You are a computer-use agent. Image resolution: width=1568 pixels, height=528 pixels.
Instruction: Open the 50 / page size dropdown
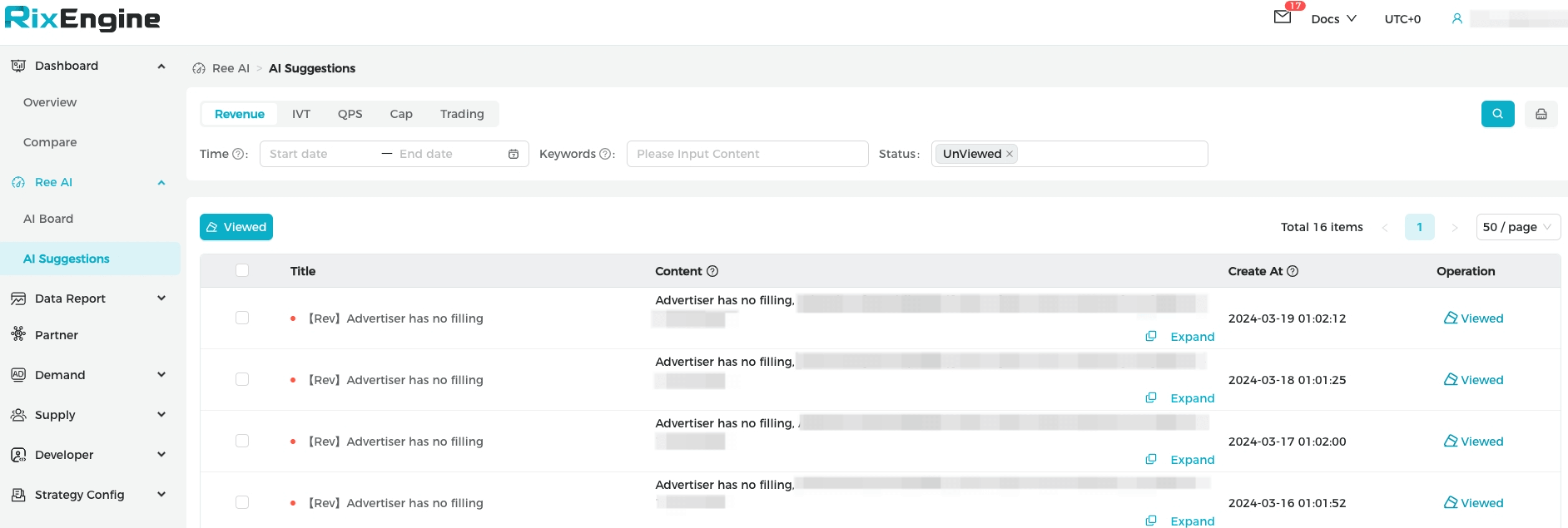1518,227
